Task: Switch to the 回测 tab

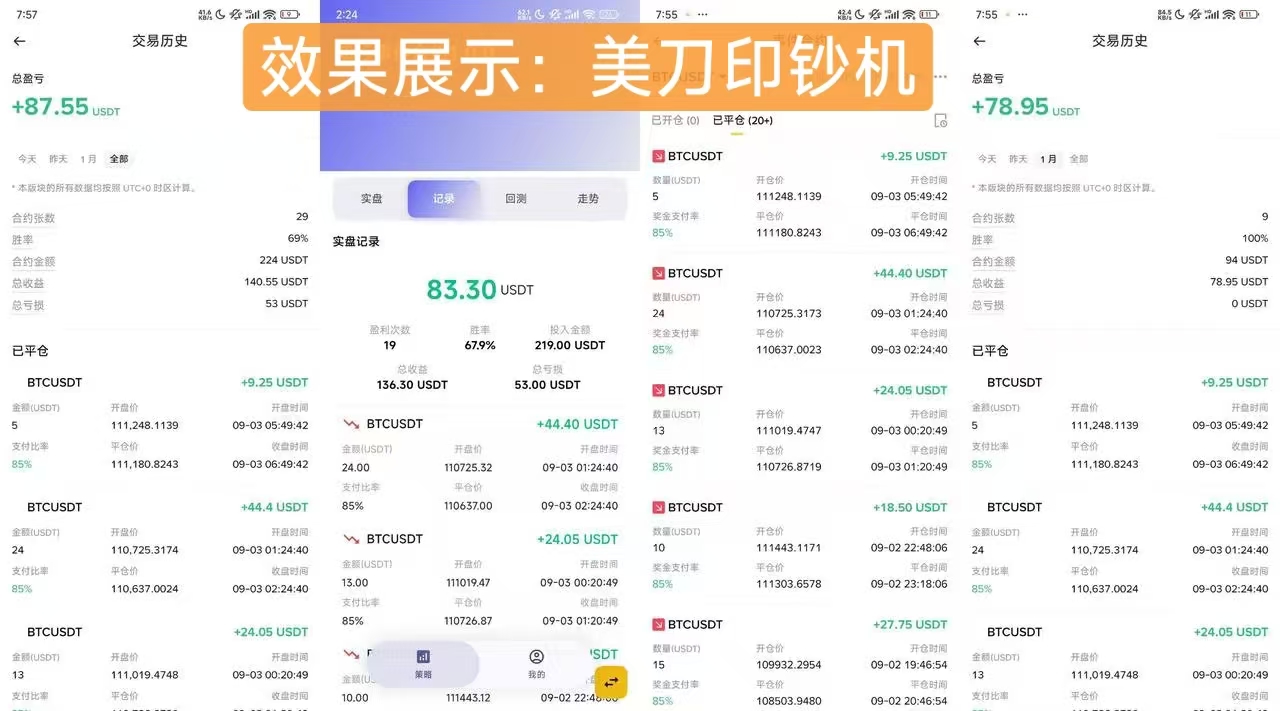Action: point(515,198)
